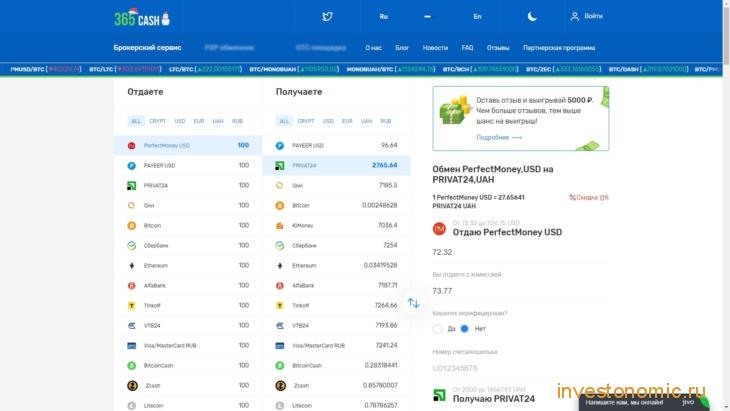Open the 365 Cash logo homepage
This screenshot has height=411, width=730.
pos(142,17)
